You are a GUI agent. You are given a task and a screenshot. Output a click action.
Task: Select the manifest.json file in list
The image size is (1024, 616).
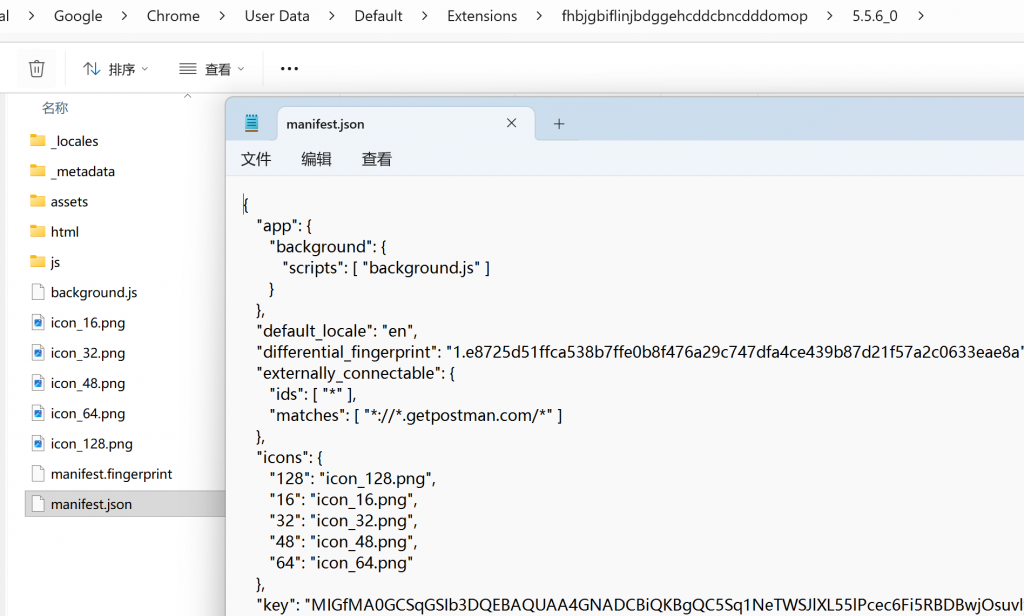pos(91,504)
